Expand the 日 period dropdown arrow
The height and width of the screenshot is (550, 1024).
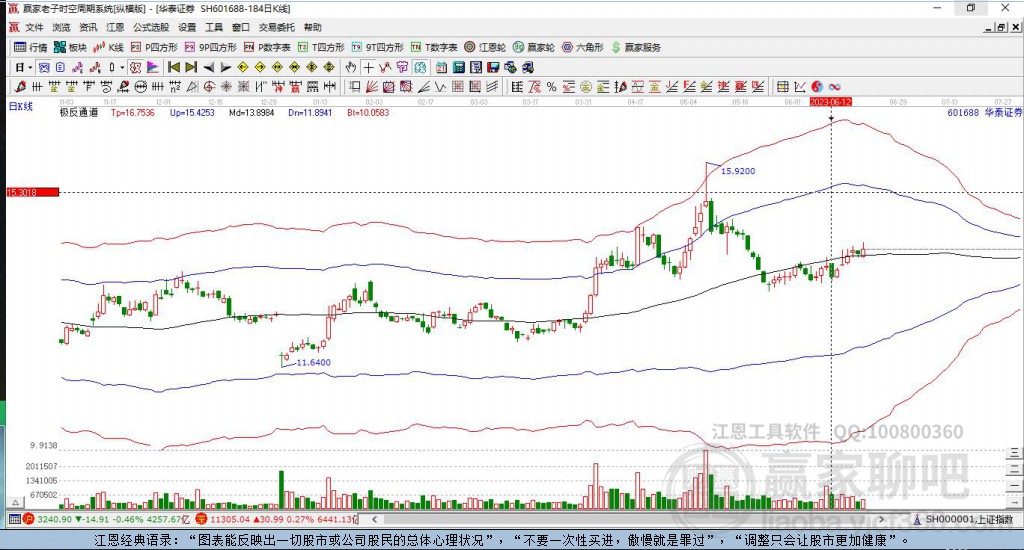click(x=30, y=67)
